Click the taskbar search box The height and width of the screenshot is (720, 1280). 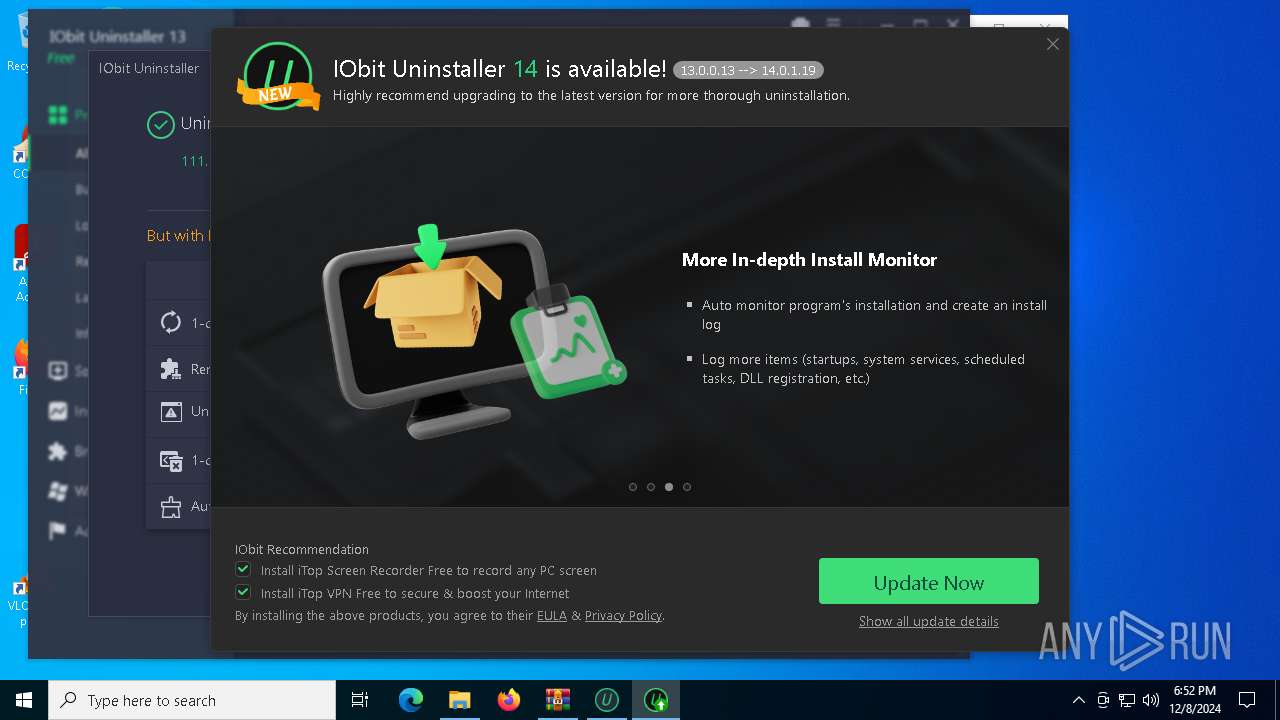(x=192, y=700)
